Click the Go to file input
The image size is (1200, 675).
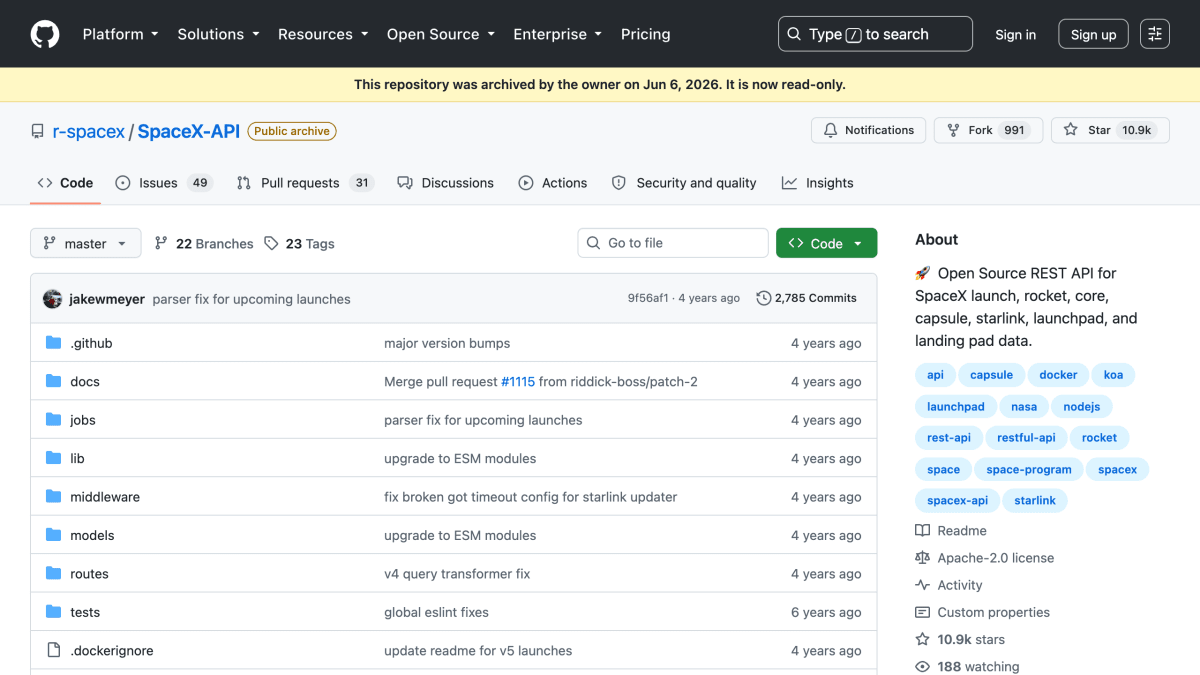coord(673,243)
